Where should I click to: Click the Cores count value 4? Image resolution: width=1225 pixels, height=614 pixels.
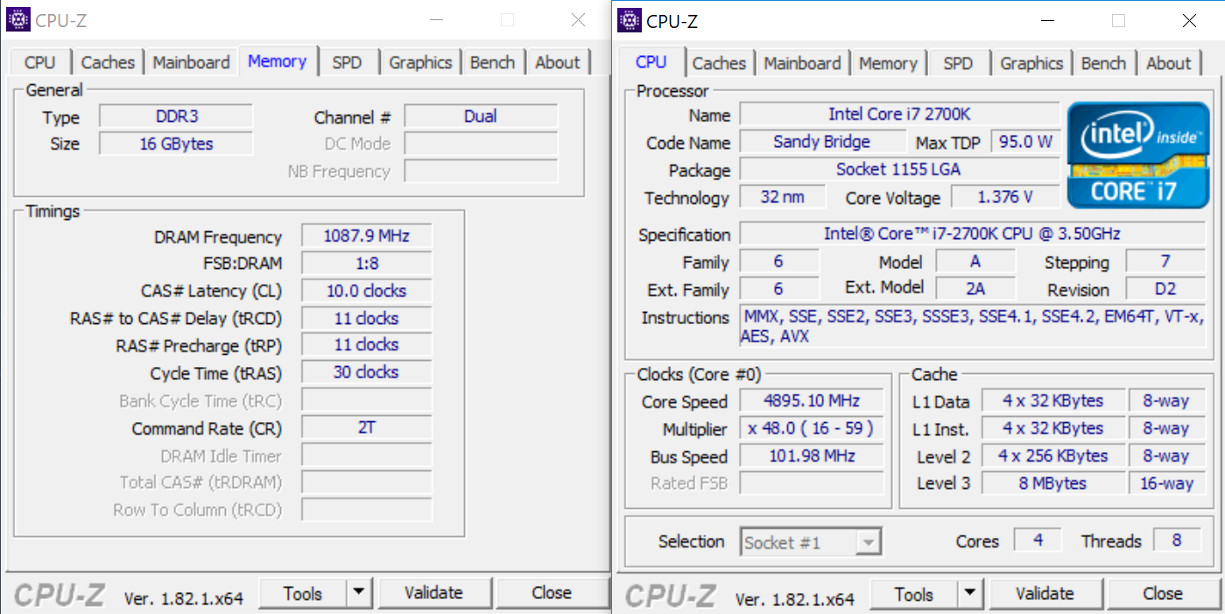pyautogui.click(x=1038, y=540)
